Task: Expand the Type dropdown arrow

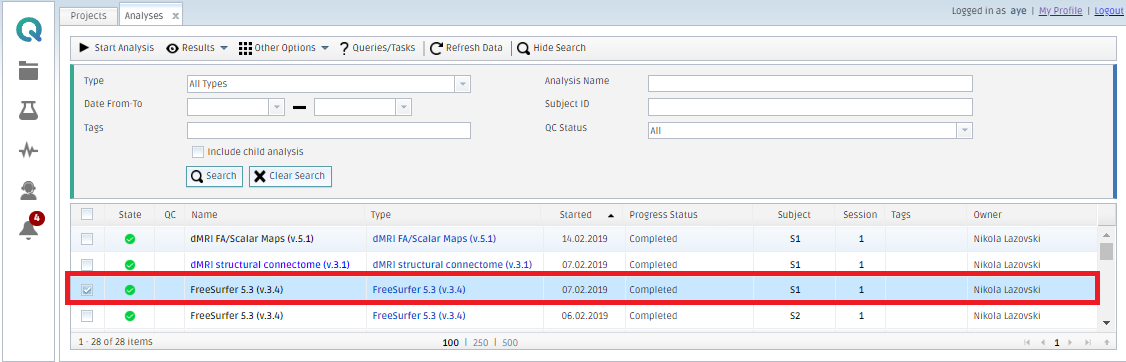Action: (463, 84)
